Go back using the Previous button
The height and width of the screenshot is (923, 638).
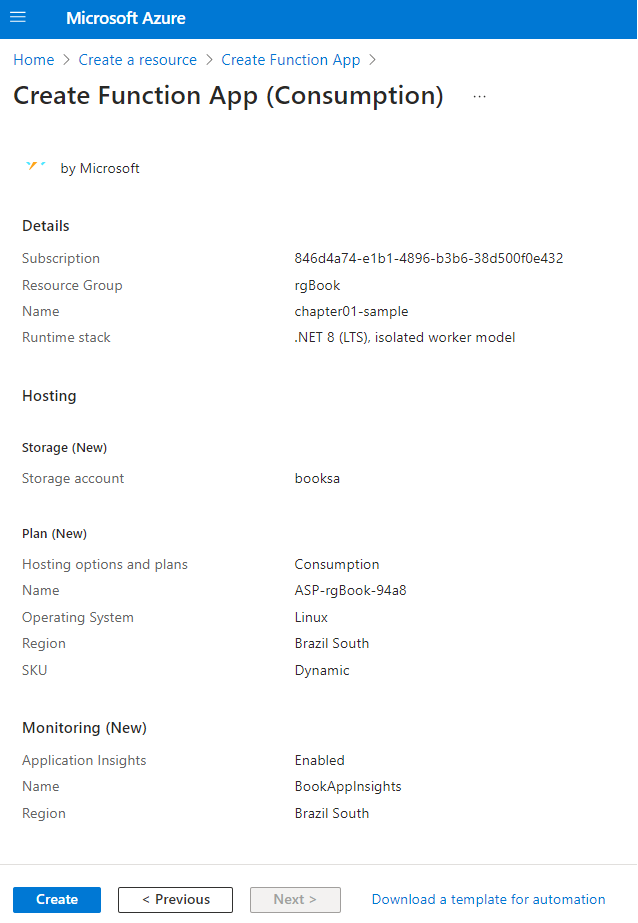pyautogui.click(x=175, y=899)
